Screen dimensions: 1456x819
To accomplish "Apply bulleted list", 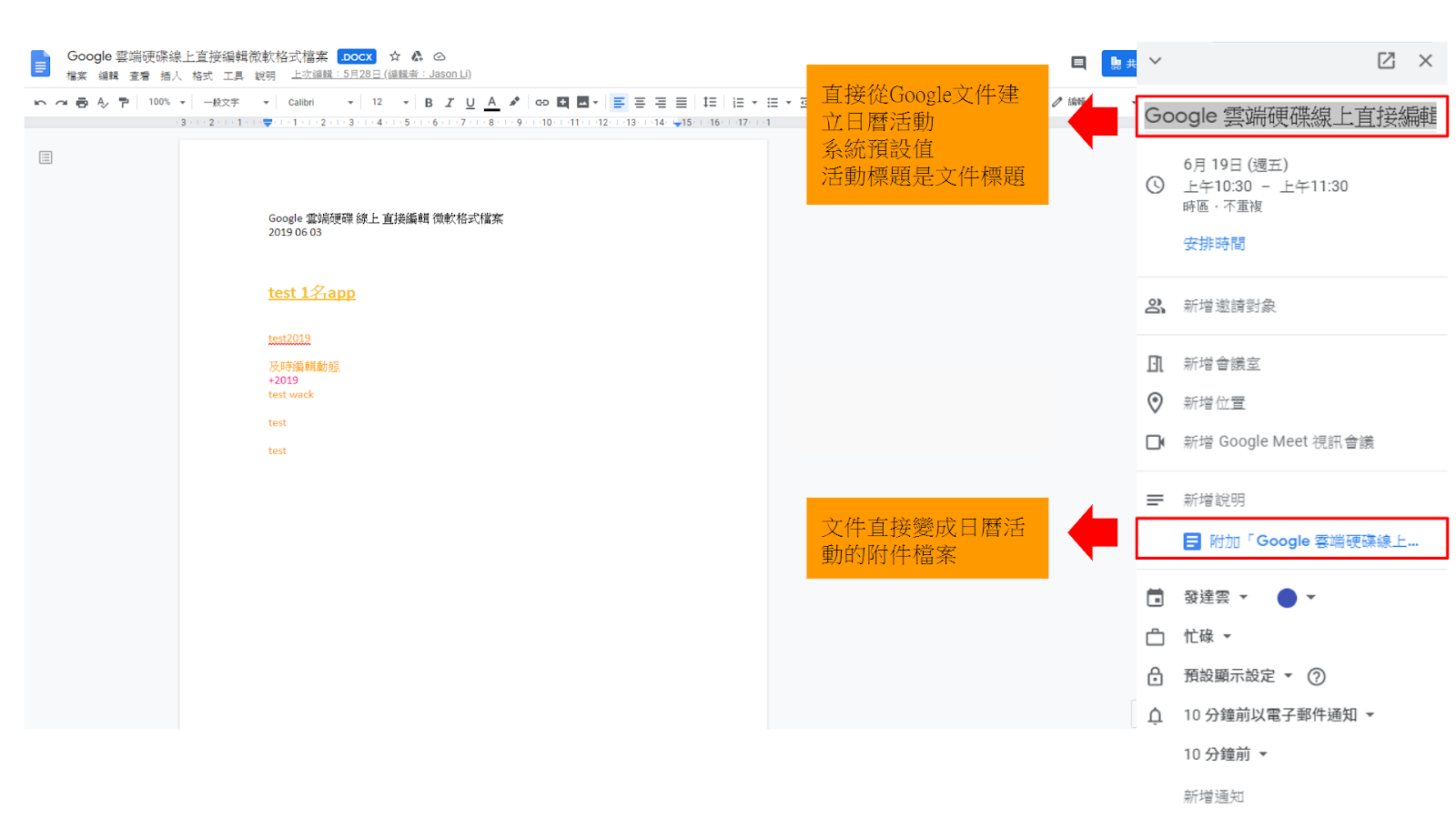I will 773,103.
